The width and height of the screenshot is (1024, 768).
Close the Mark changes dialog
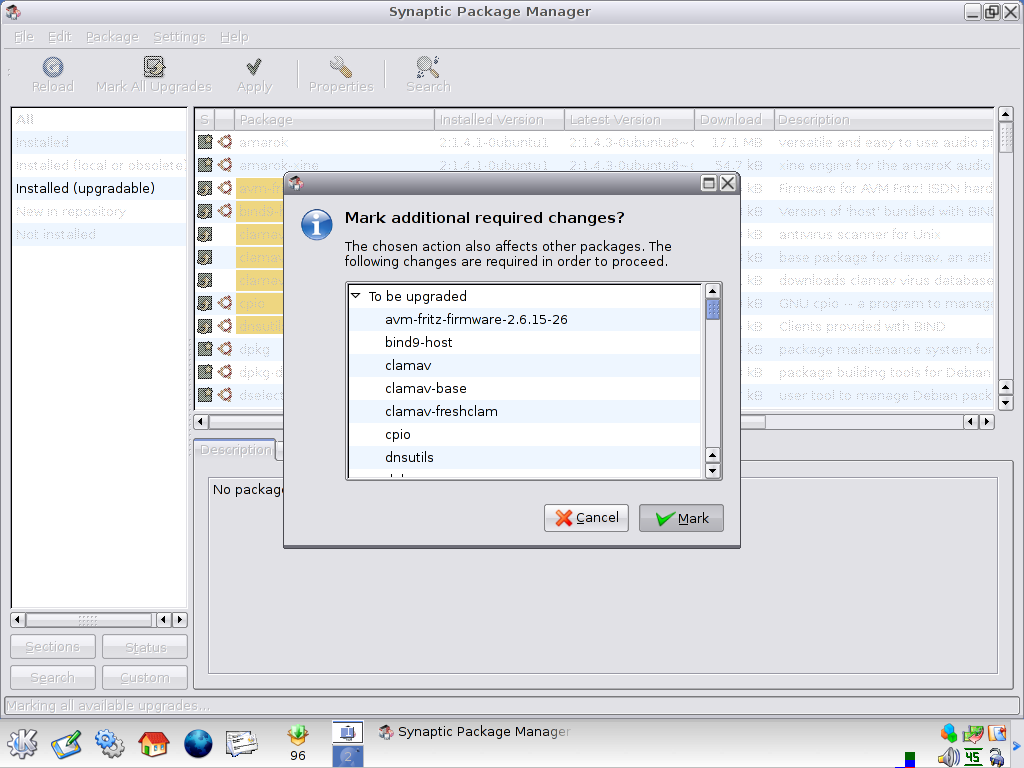[728, 184]
